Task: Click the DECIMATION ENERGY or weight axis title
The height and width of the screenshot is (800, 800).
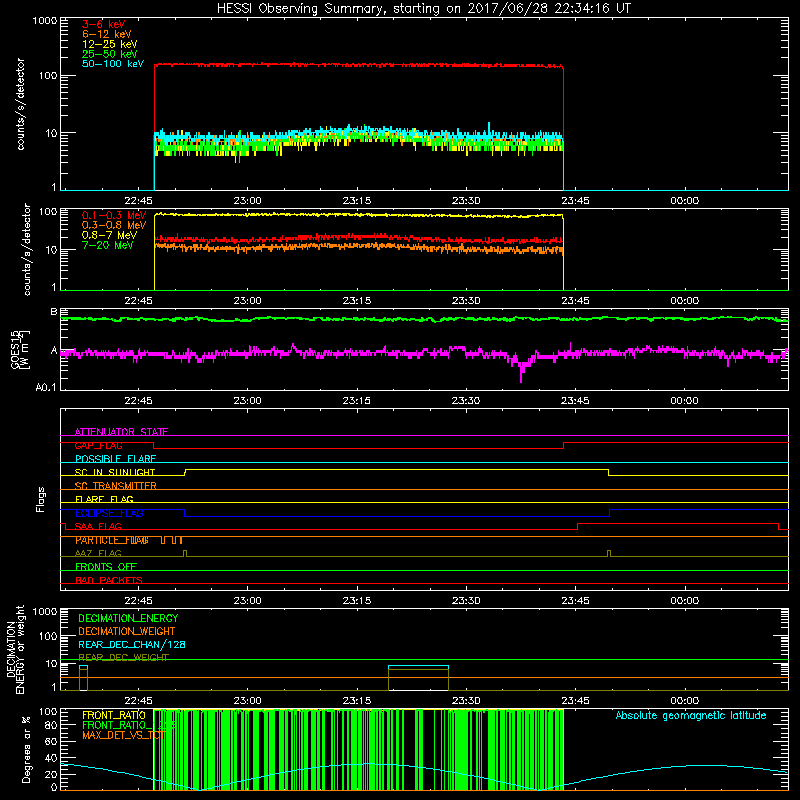Action: coord(16,649)
